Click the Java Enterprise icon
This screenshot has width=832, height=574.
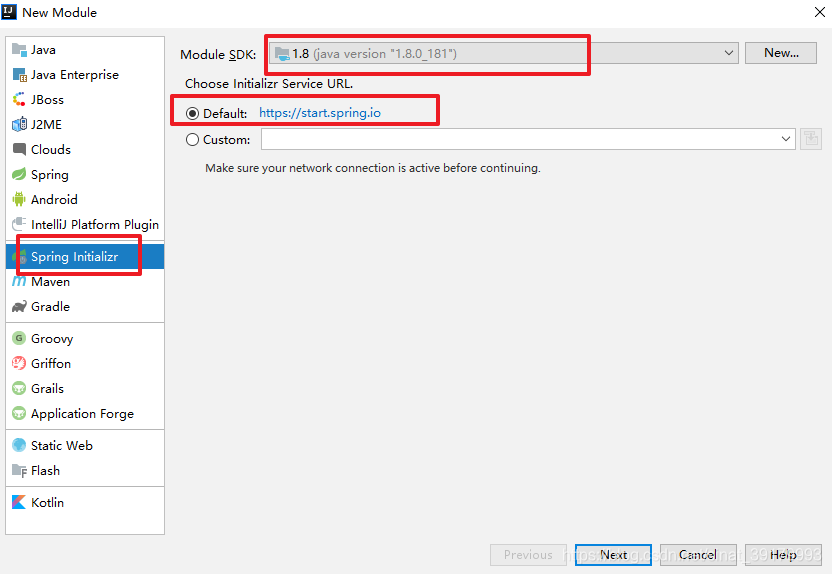(x=19, y=75)
